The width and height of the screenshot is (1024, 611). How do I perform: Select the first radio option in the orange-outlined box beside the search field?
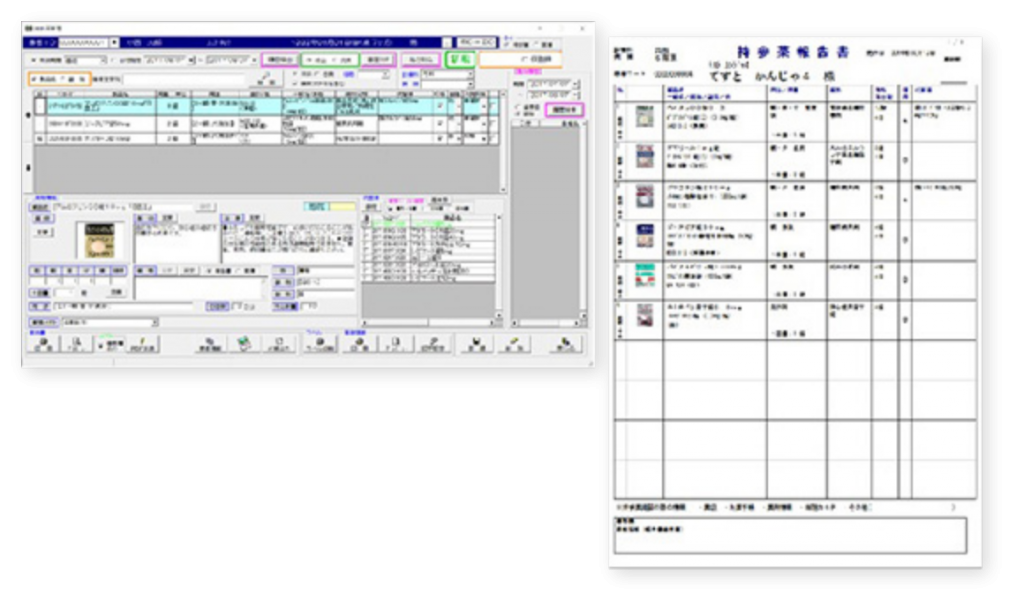pos(35,79)
